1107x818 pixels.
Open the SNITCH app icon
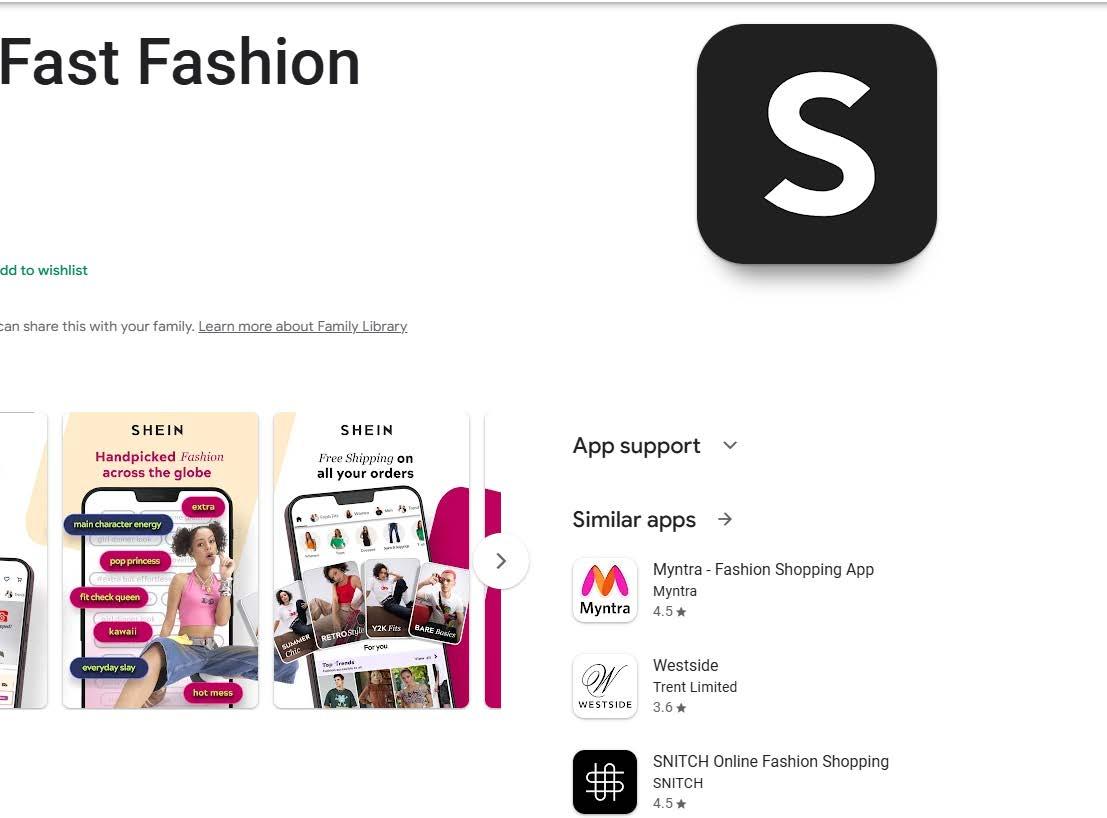(x=604, y=782)
